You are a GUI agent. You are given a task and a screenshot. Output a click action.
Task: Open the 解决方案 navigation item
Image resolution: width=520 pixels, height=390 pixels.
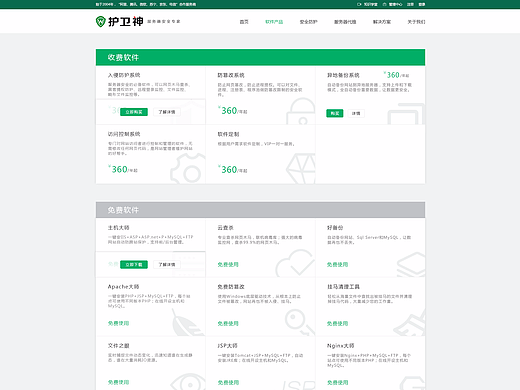coord(382,22)
